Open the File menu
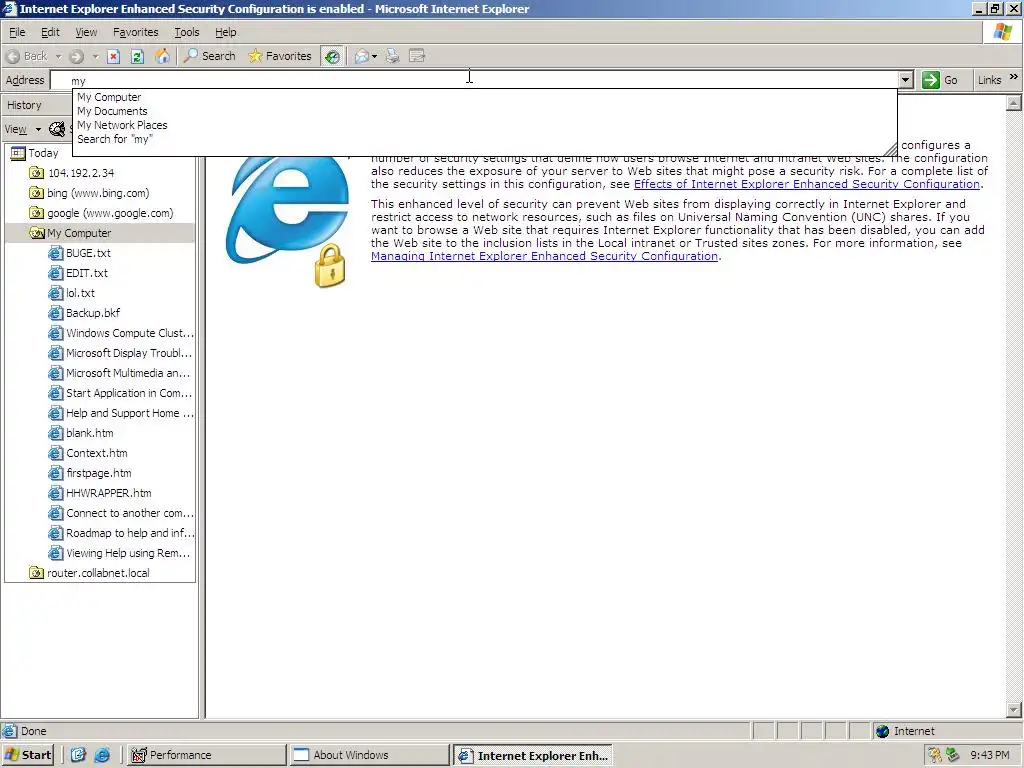 pos(17,32)
